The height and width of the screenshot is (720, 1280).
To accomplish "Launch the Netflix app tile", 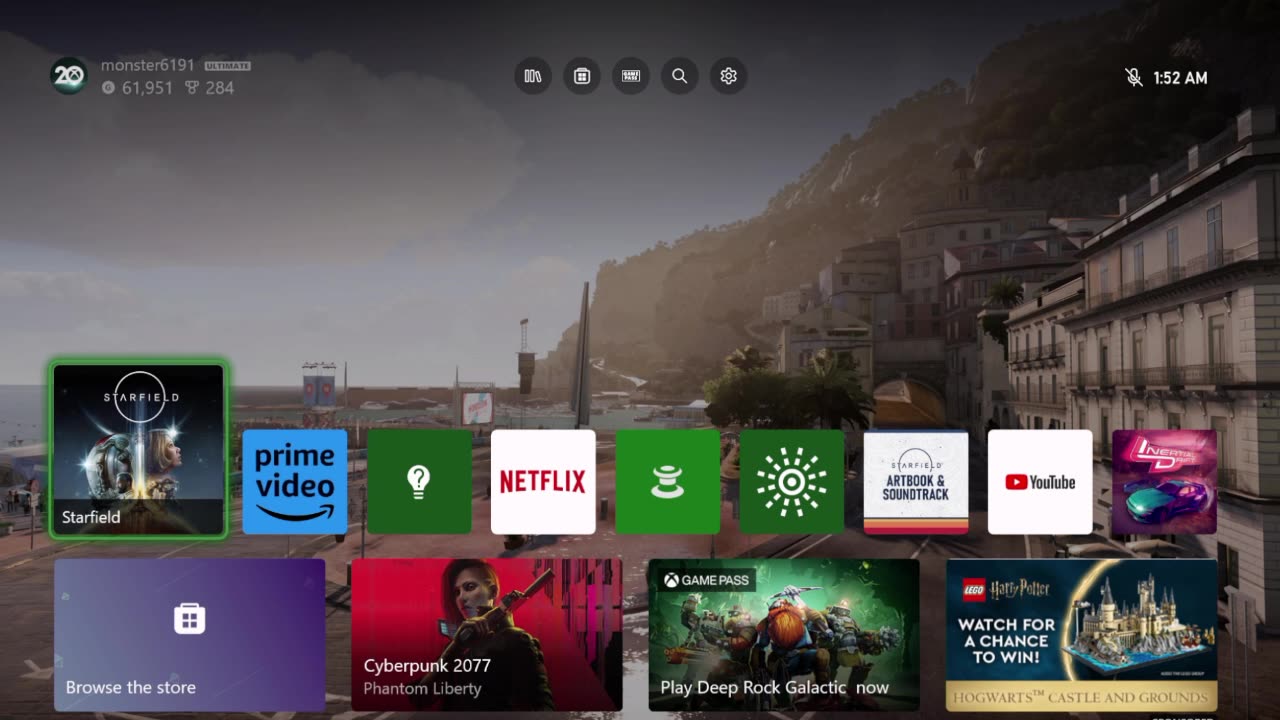I will coord(543,482).
